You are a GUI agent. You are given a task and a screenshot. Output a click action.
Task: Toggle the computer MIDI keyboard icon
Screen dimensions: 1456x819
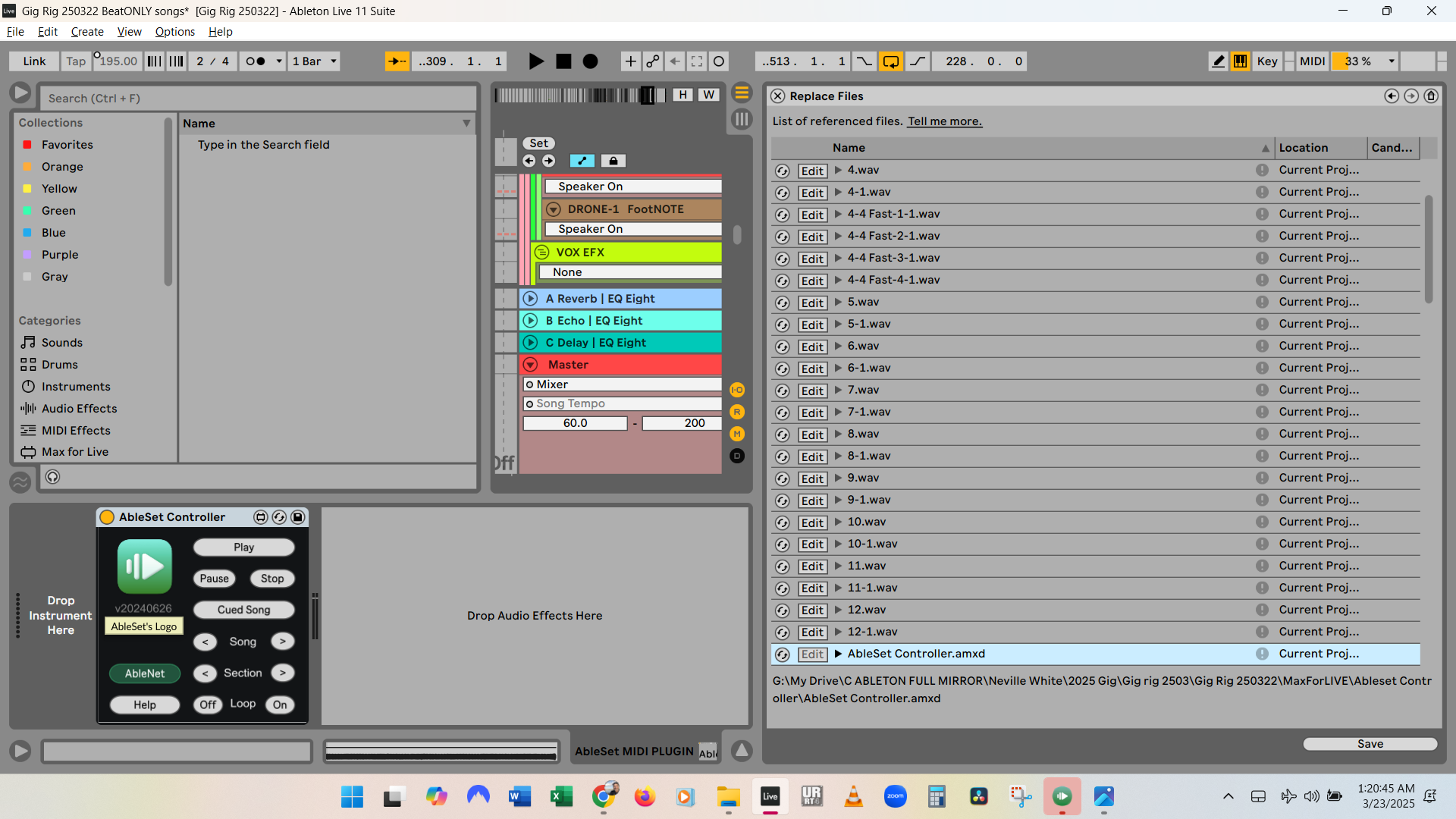tap(1241, 61)
